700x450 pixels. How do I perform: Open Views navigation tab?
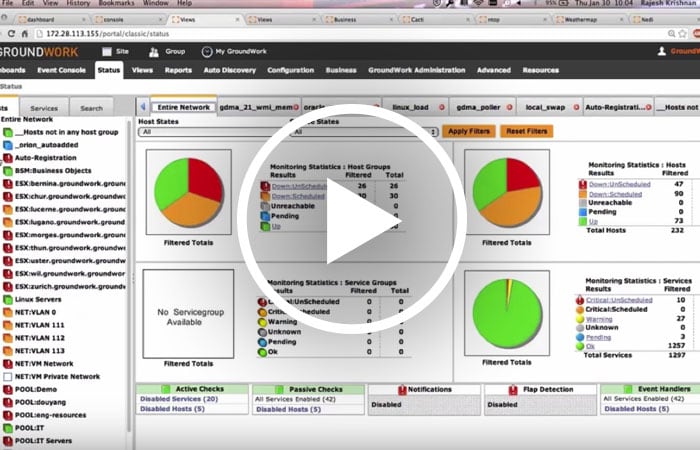(142, 70)
